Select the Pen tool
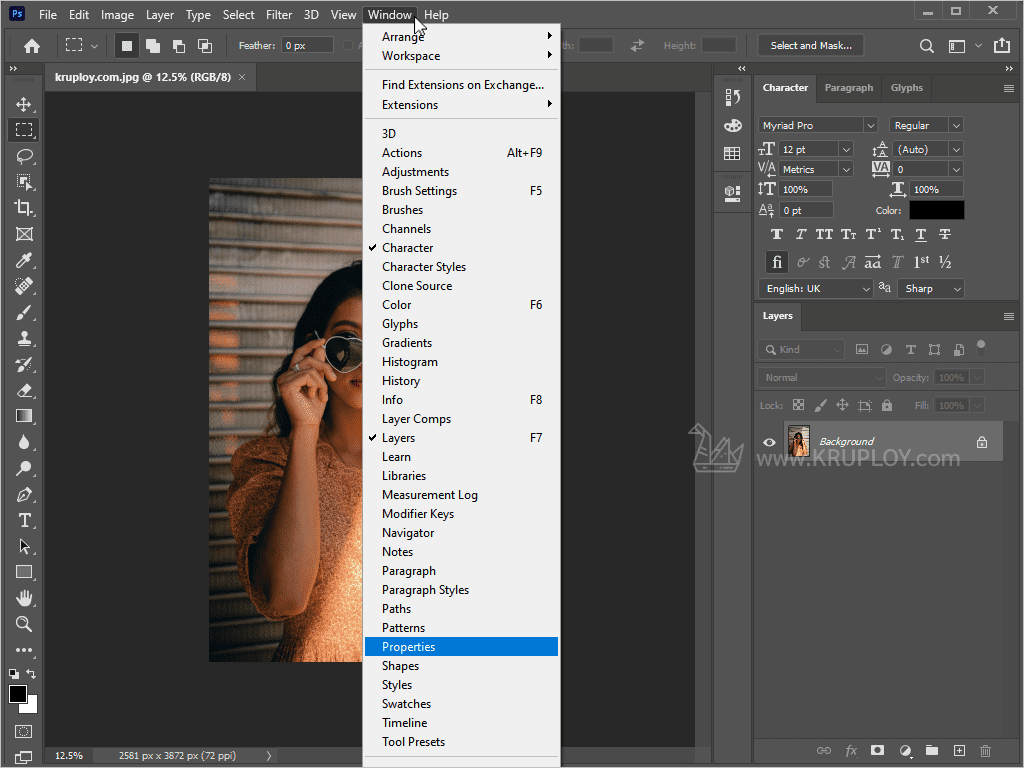The height and width of the screenshot is (768, 1024). point(24,494)
